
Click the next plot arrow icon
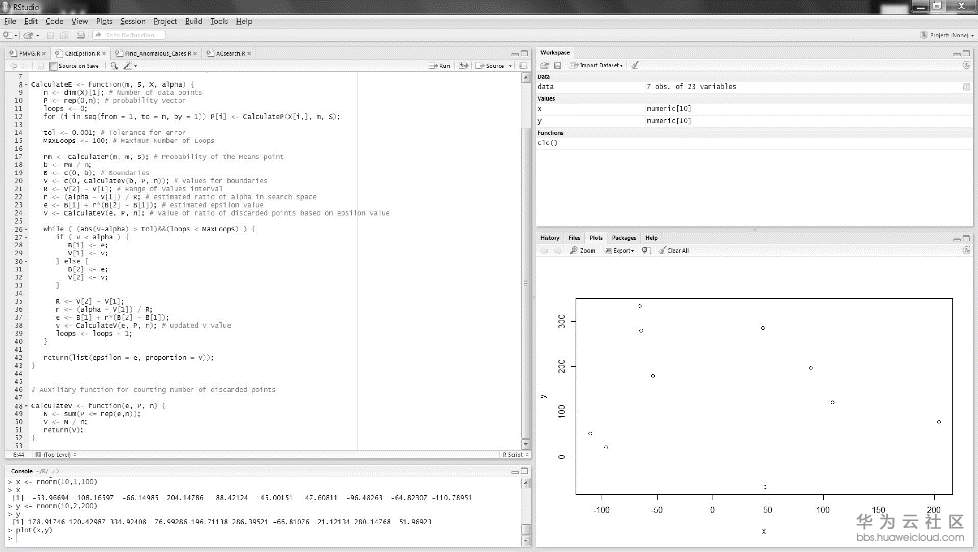pyautogui.click(x=558, y=251)
